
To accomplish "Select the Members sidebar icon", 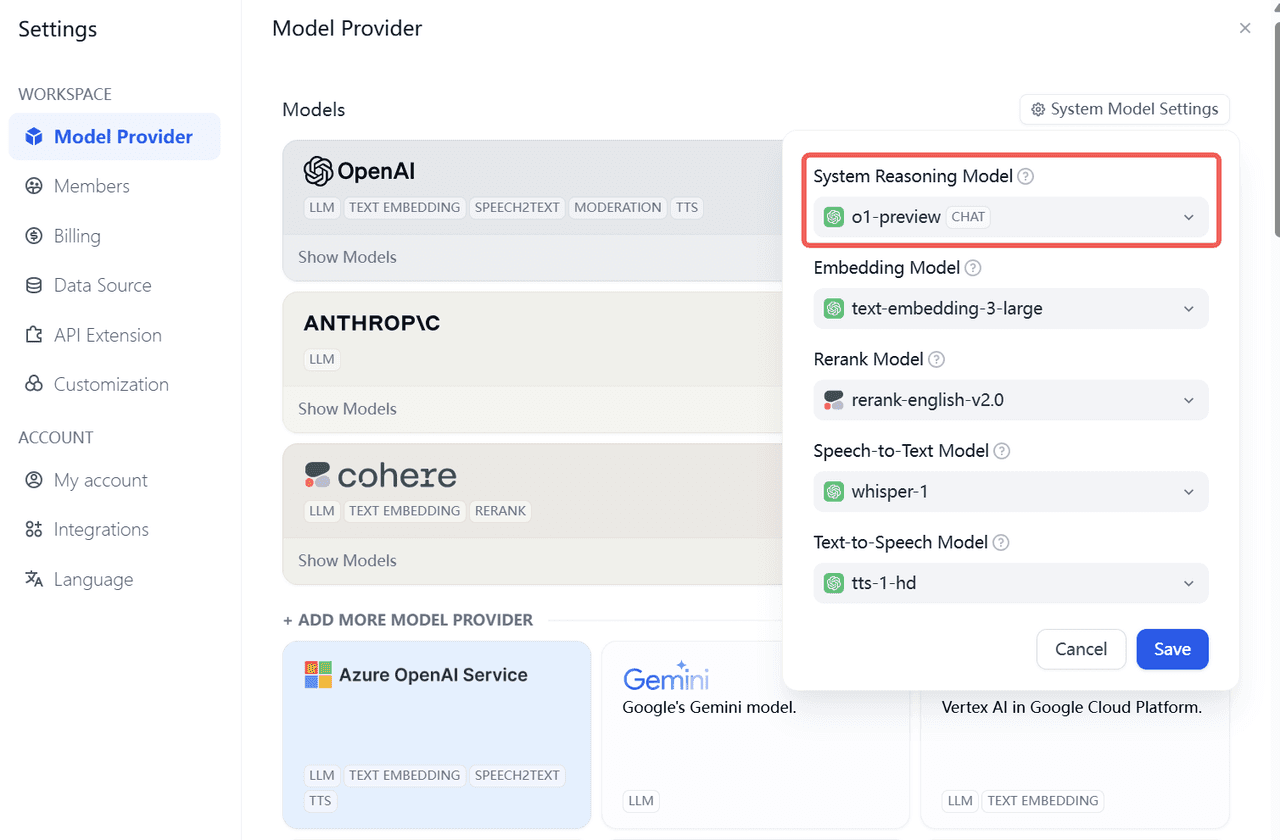I will coord(33,186).
